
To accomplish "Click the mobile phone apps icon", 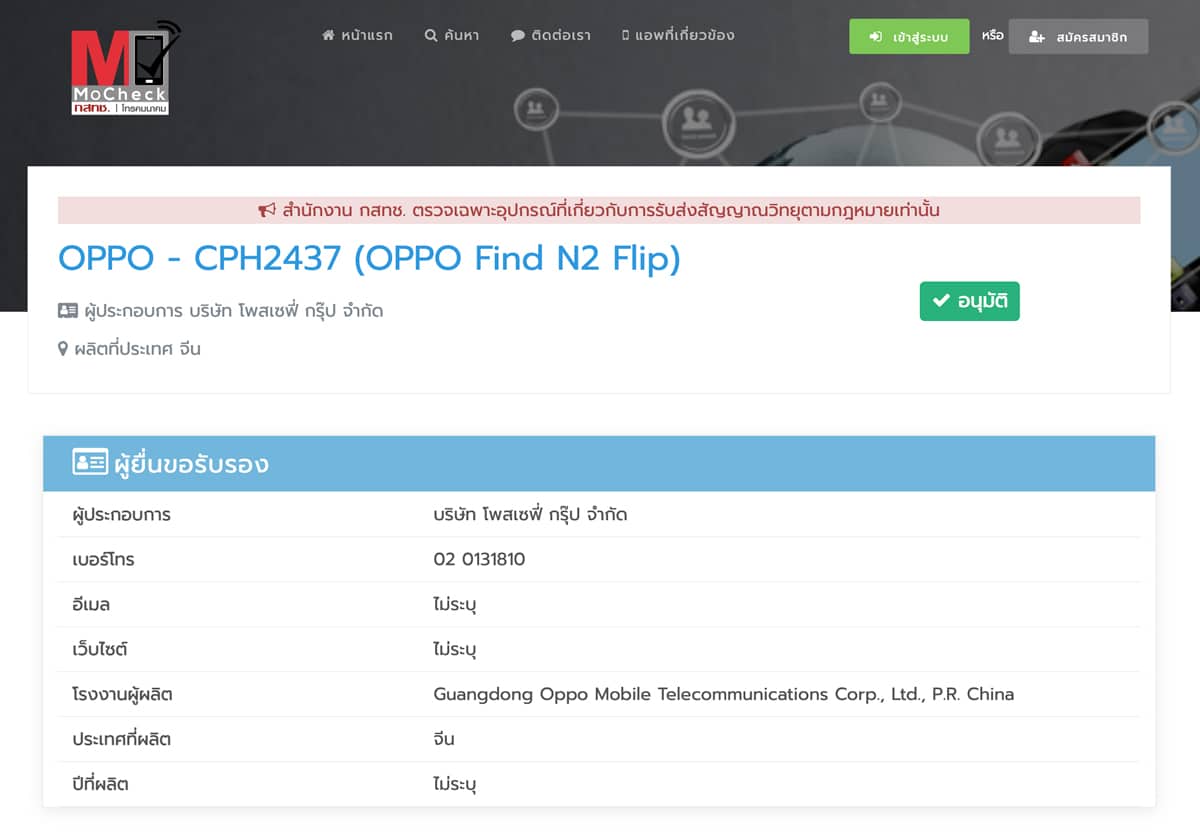I will (x=626, y=36).
